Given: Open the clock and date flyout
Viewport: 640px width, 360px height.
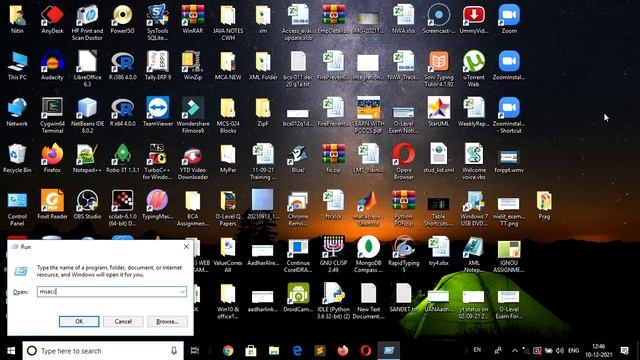Looking at the screenshot, I should [599, 351].
